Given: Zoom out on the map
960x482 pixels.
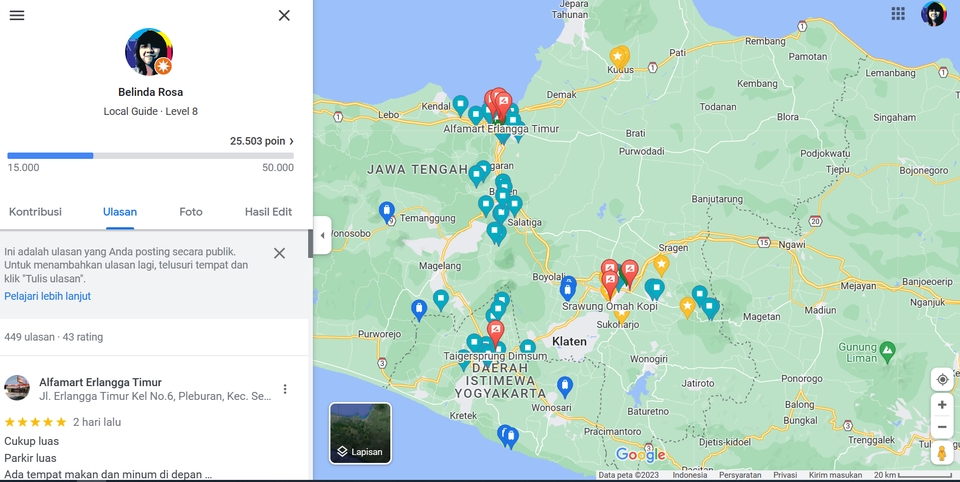Looking at the screenshot, I should tap(942, 427).
